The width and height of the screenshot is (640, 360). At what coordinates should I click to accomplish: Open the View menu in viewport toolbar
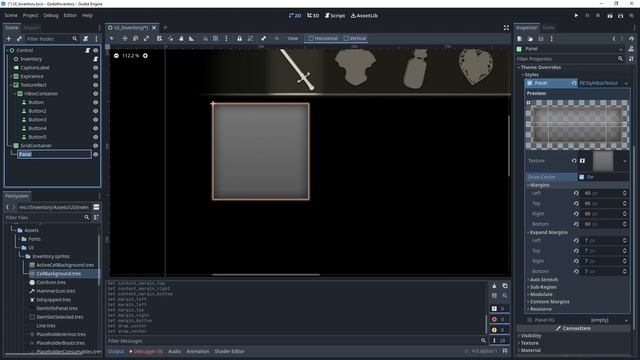click(293, 38)
